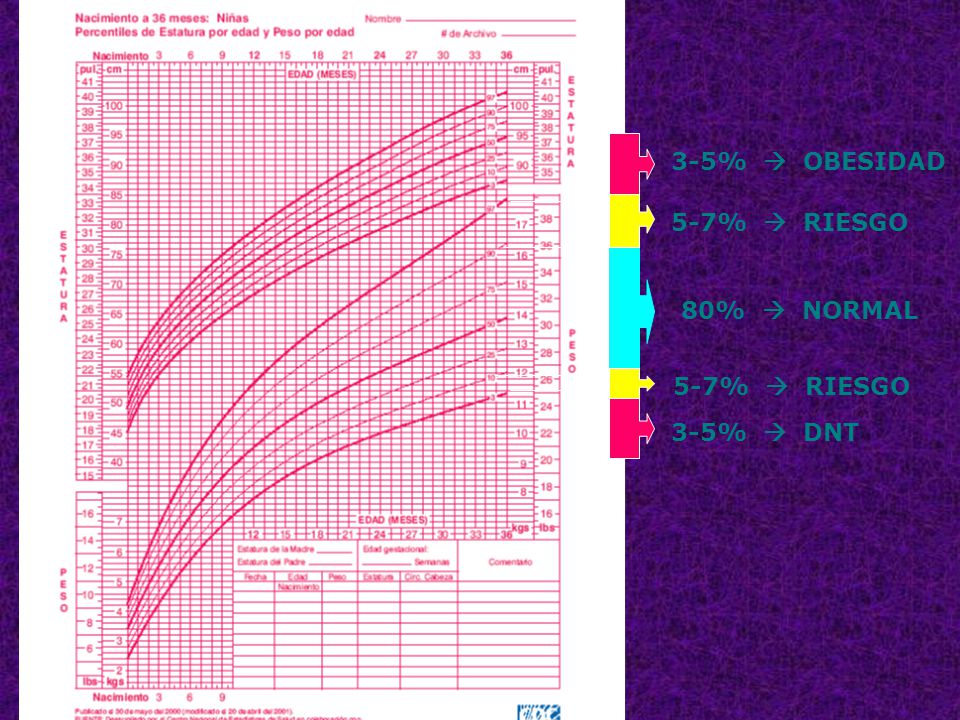This screenshot has width=960, height=720.
Task: Click the "Edad gestacional" label
Action: pyautogui.click(x=395, y=549)
